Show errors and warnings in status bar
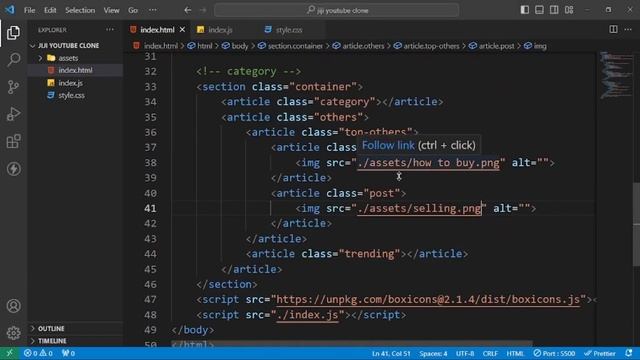Viewport: 640px width, 360px height. coord(38,353)
